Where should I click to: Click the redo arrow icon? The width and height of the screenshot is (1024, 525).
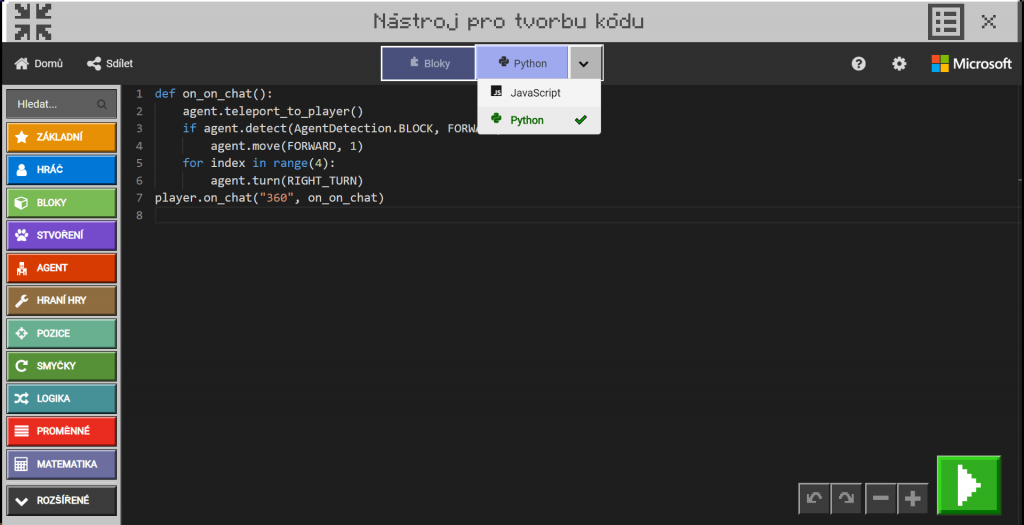pyautogui.click(x=847, y=498)
